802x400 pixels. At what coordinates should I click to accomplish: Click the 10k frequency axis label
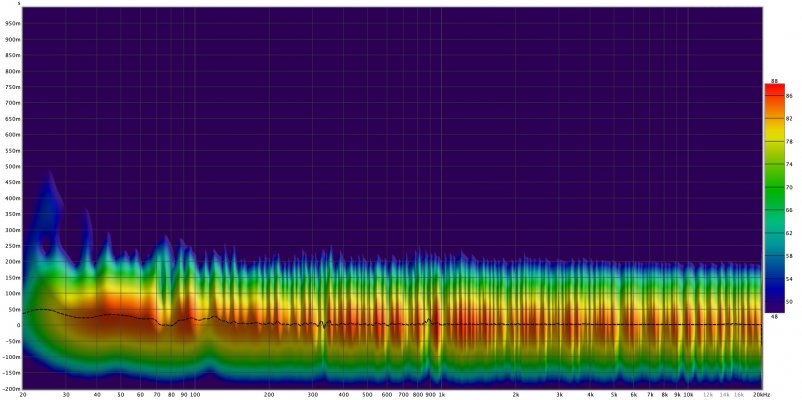[x=688, y=395]
